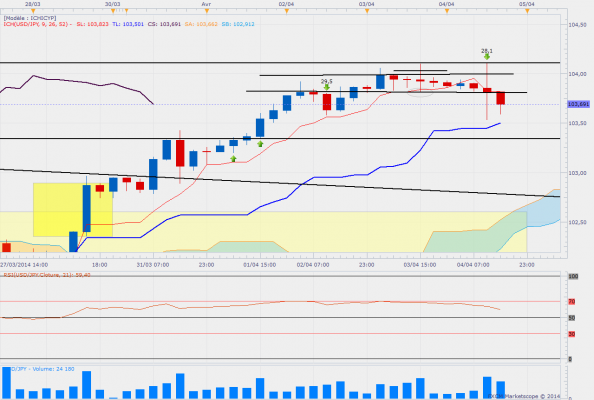
Task: Click the red 70 level label on RSI
Action: (x=572, y=302)
